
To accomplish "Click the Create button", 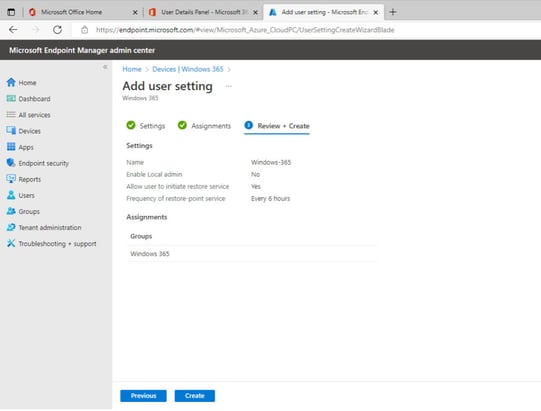I will coord(195,396).
